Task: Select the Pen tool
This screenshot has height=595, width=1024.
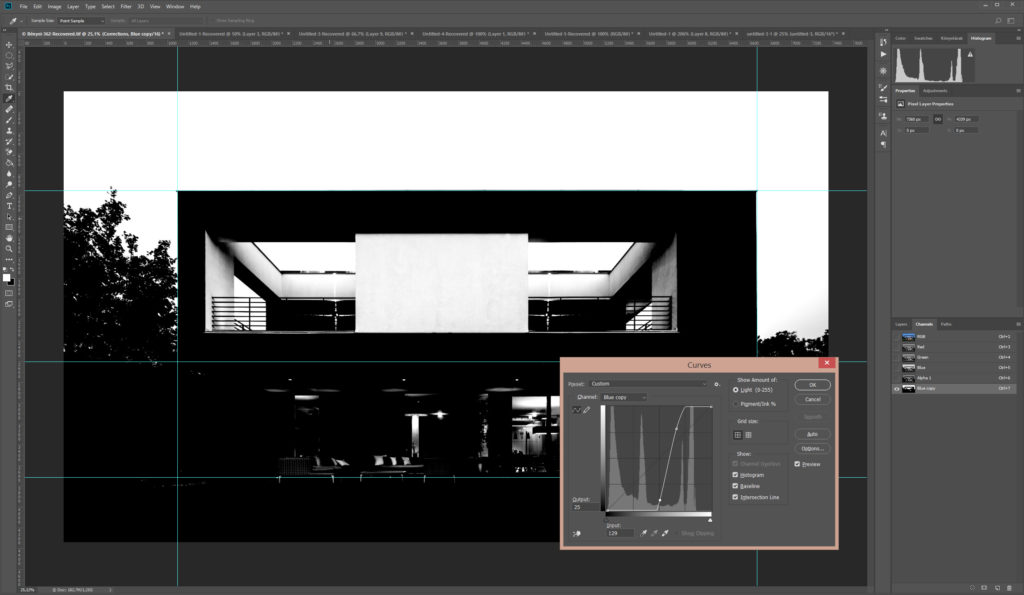Action: click(9, 195)
